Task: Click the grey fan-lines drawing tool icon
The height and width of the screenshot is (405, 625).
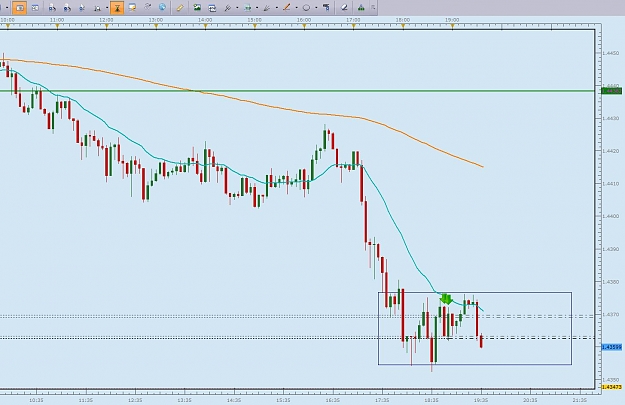Action: (267, 8)
